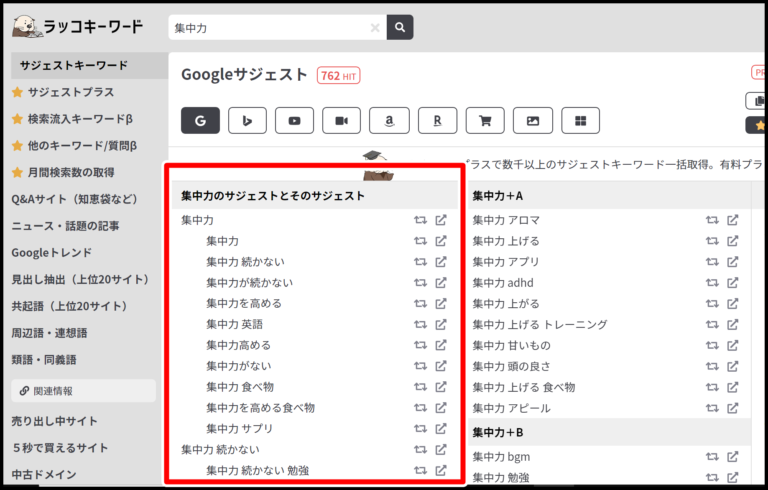Select the shopping cart source icon

485,121
